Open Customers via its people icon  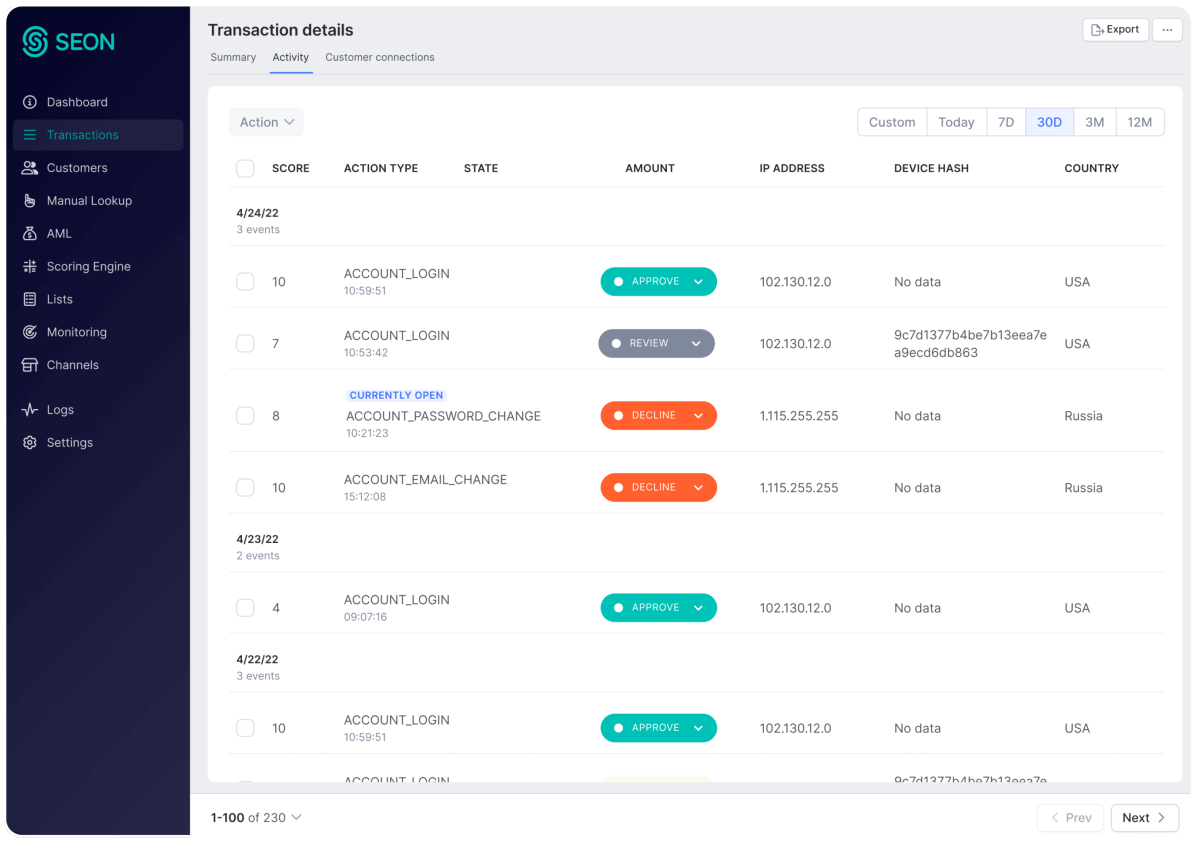tap(30, 168)
